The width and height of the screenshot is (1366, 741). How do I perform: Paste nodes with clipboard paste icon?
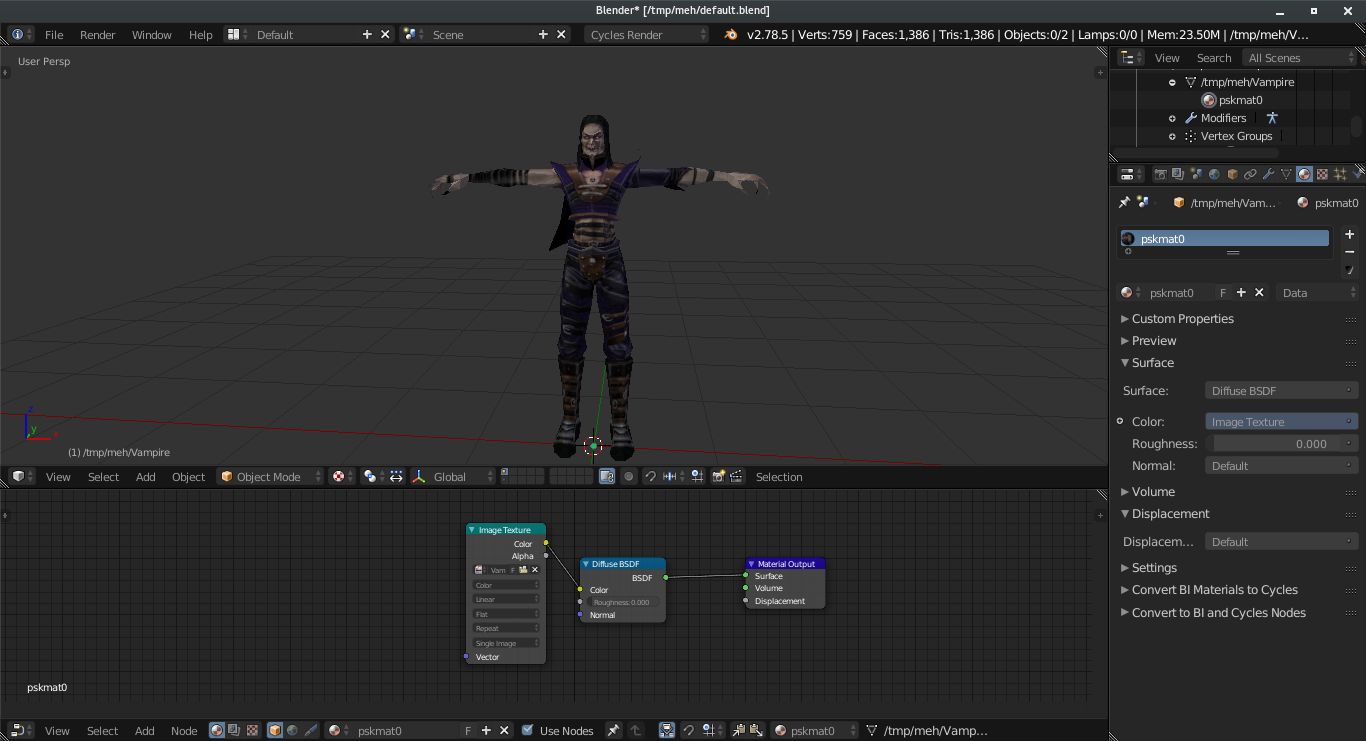tap(757, 731)
